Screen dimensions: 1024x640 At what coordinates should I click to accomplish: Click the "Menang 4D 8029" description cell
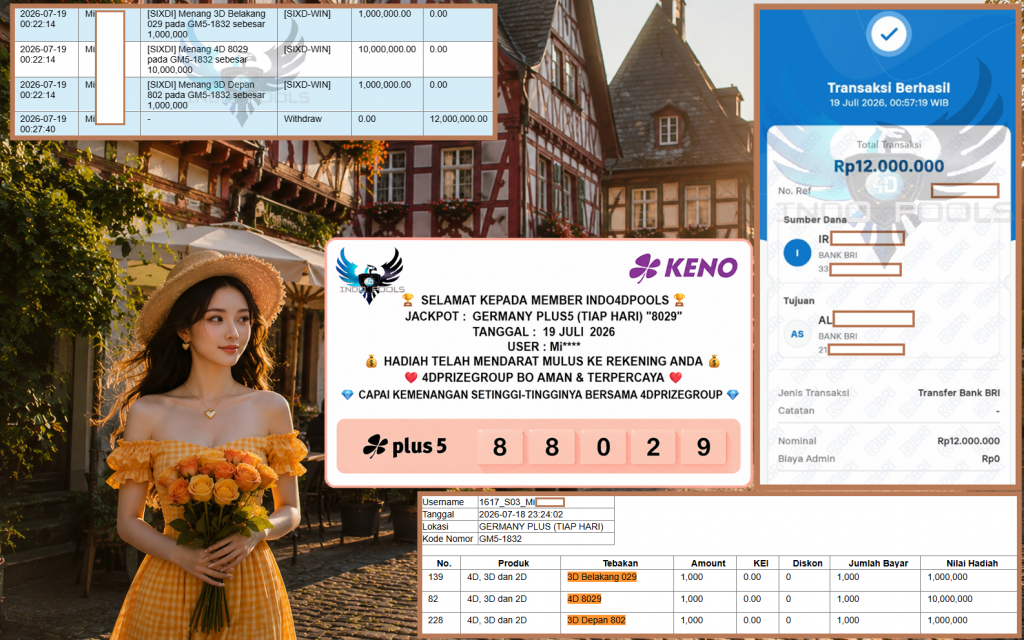(207, 59)
